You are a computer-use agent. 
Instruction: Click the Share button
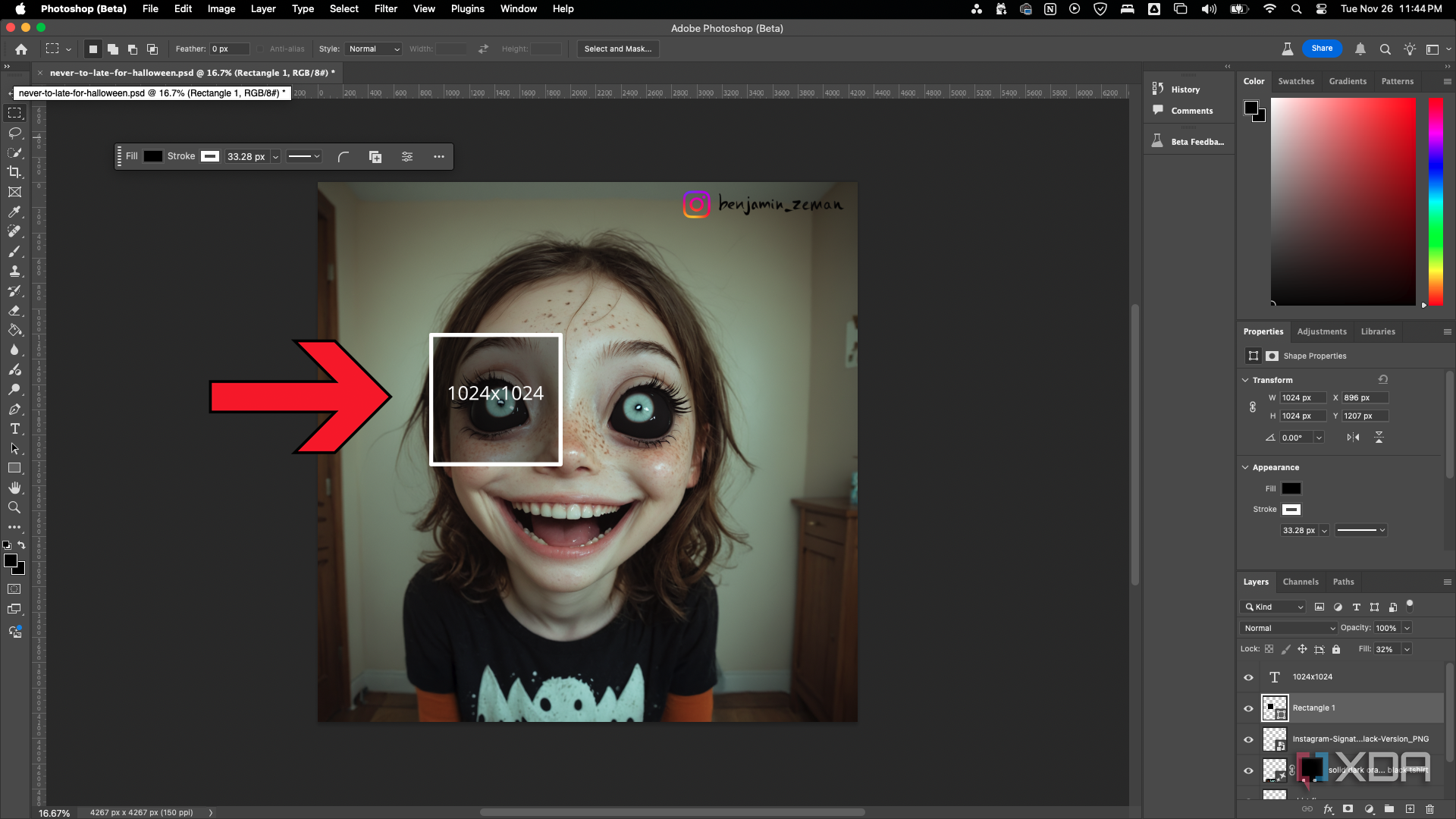(x=1323, y=48)
